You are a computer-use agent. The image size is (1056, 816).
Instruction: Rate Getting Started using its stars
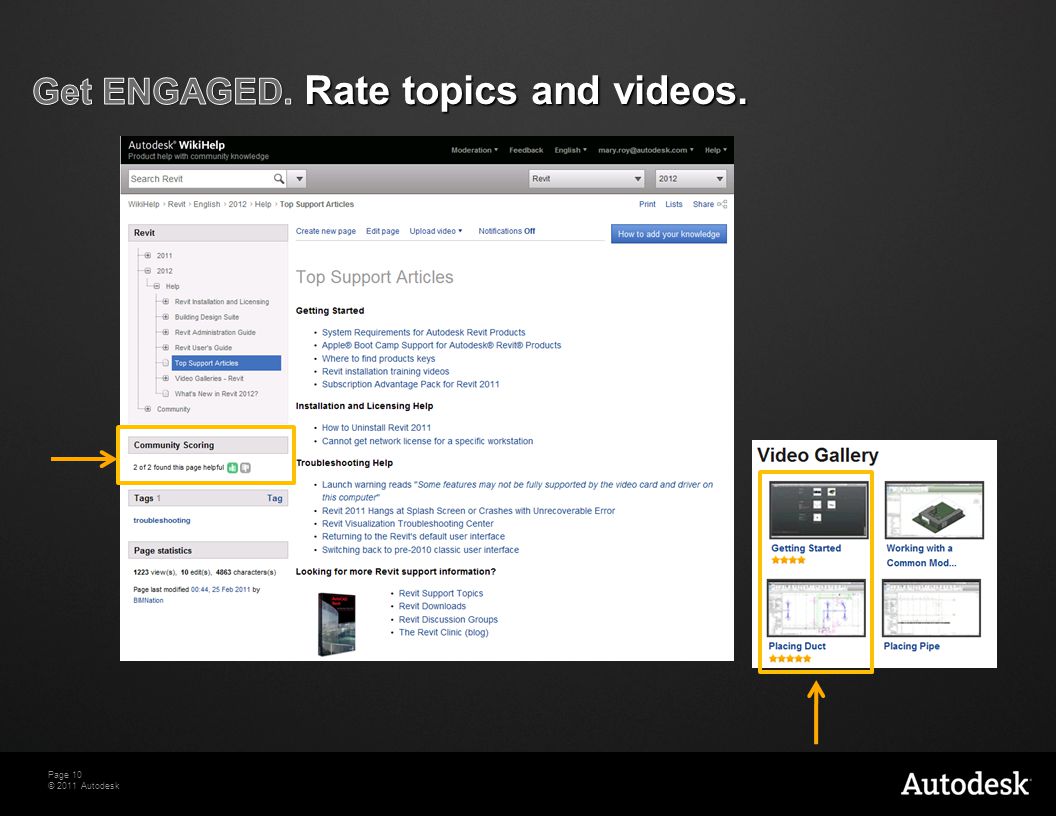[788, 560]
